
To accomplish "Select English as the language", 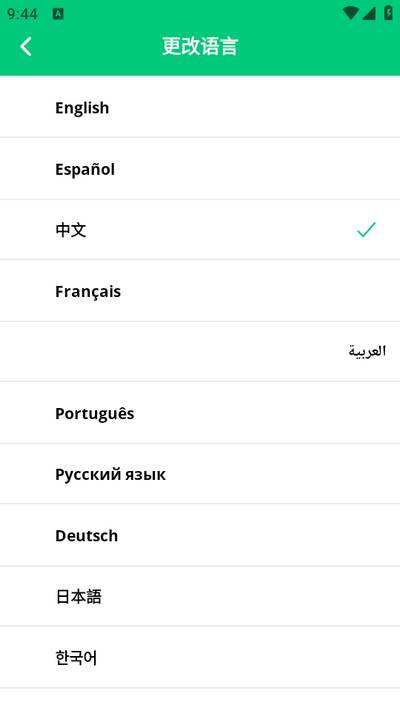I will coord(200,107).
